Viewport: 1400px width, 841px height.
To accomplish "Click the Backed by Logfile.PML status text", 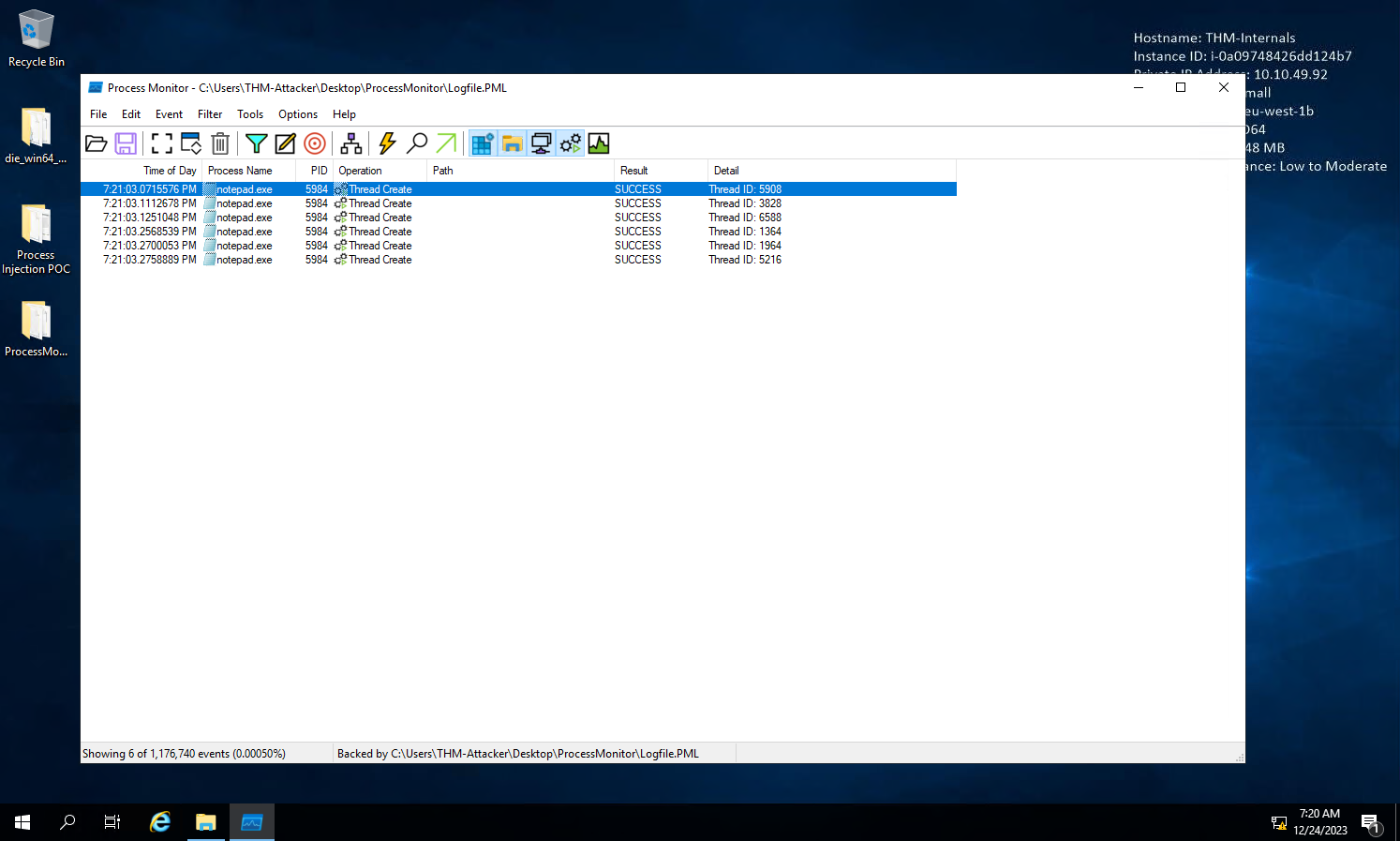I will [x=518, y=754].
